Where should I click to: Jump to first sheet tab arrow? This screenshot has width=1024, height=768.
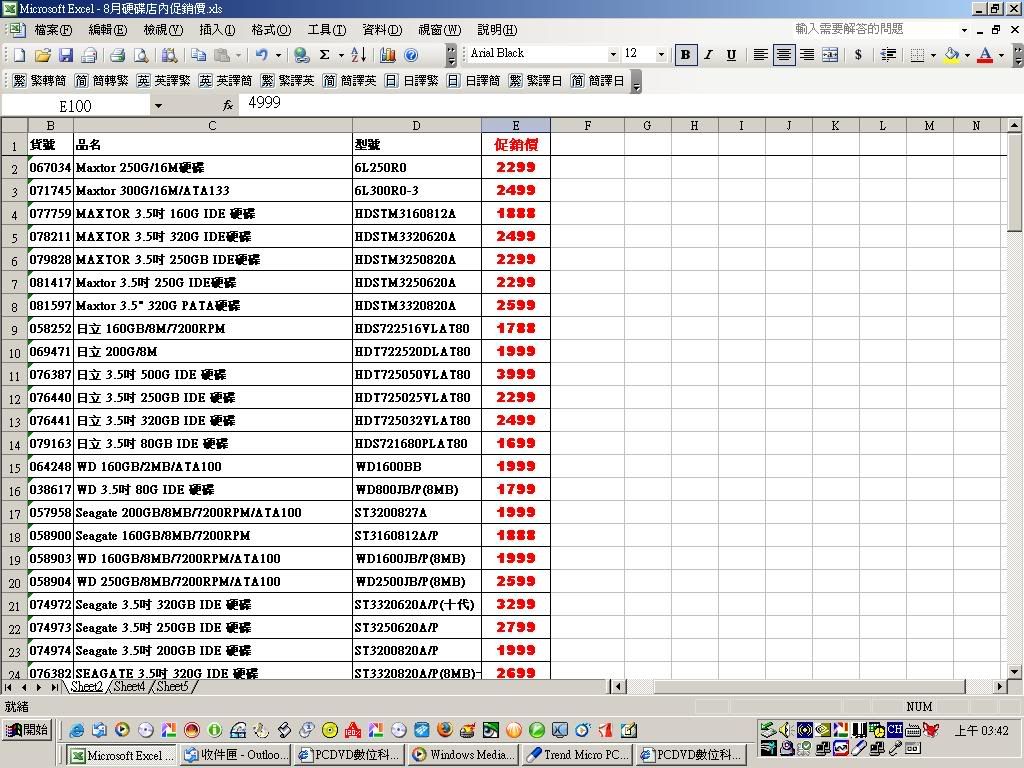[x=8, y=687]
